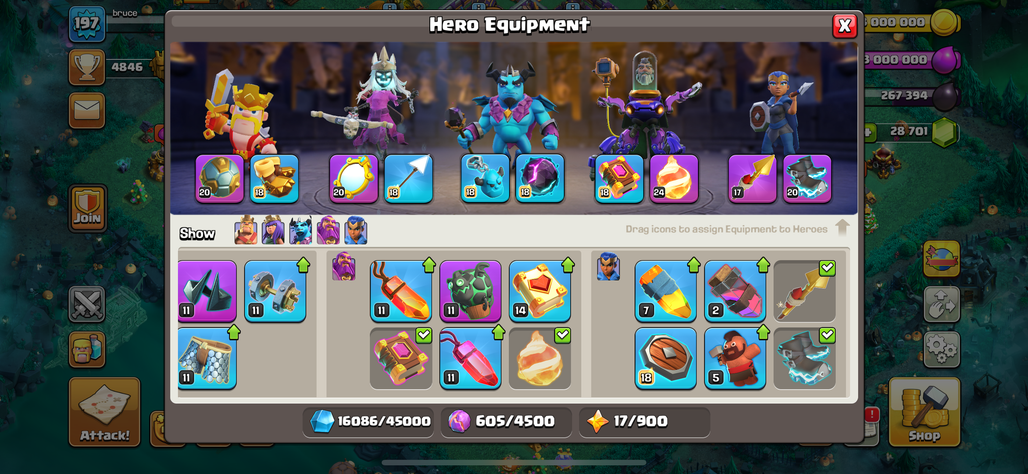Image resolution: width=1028 pixels, height=474 pixels.
Task: Click the checked Eternal Tome equipment tile
Action: pyautogui.click(x=401, y=359)
